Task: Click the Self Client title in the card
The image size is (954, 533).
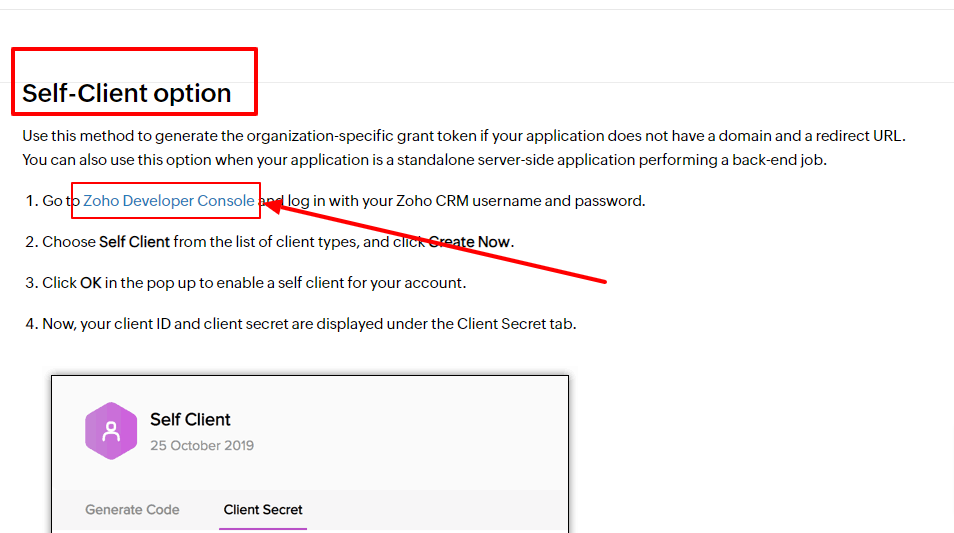Action: tap(190, 420)
